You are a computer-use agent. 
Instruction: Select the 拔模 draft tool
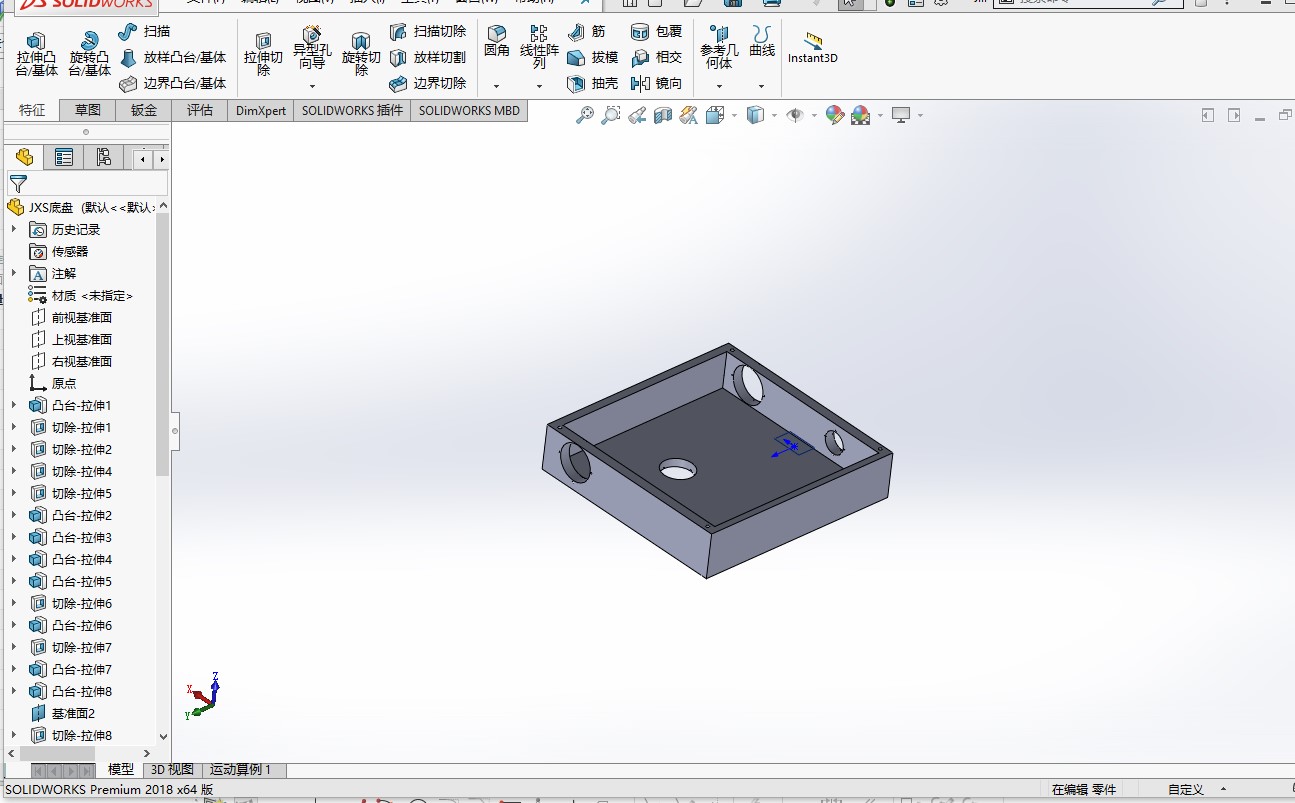(x=593, y=58)
